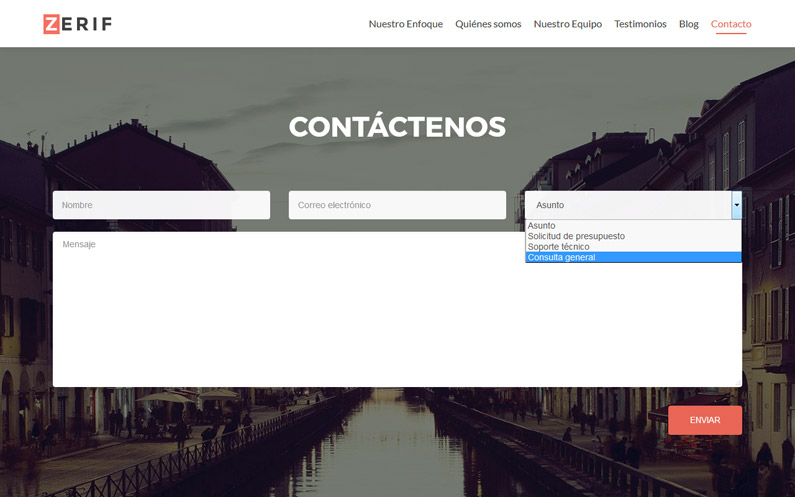
Task: Click the Correo electrónico field
Action: coord(398,205)
